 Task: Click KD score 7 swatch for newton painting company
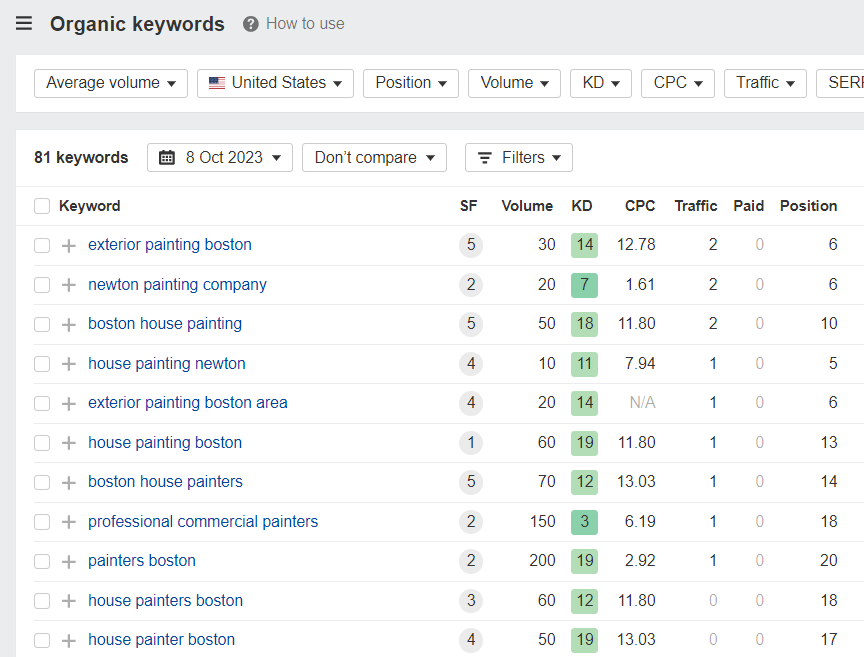(585, 285)
